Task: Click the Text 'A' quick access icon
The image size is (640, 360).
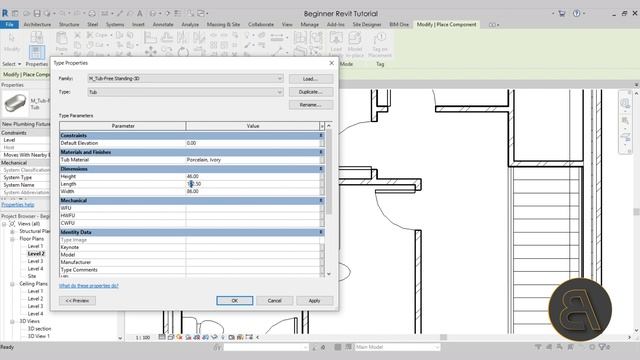Action: (x=140, y=13)
